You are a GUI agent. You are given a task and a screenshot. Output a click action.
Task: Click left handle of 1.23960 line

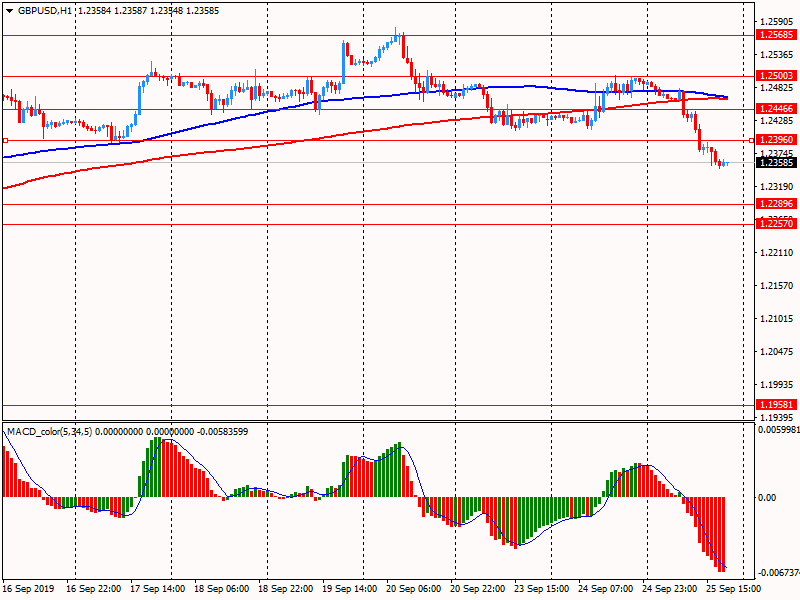pos(5,140)
